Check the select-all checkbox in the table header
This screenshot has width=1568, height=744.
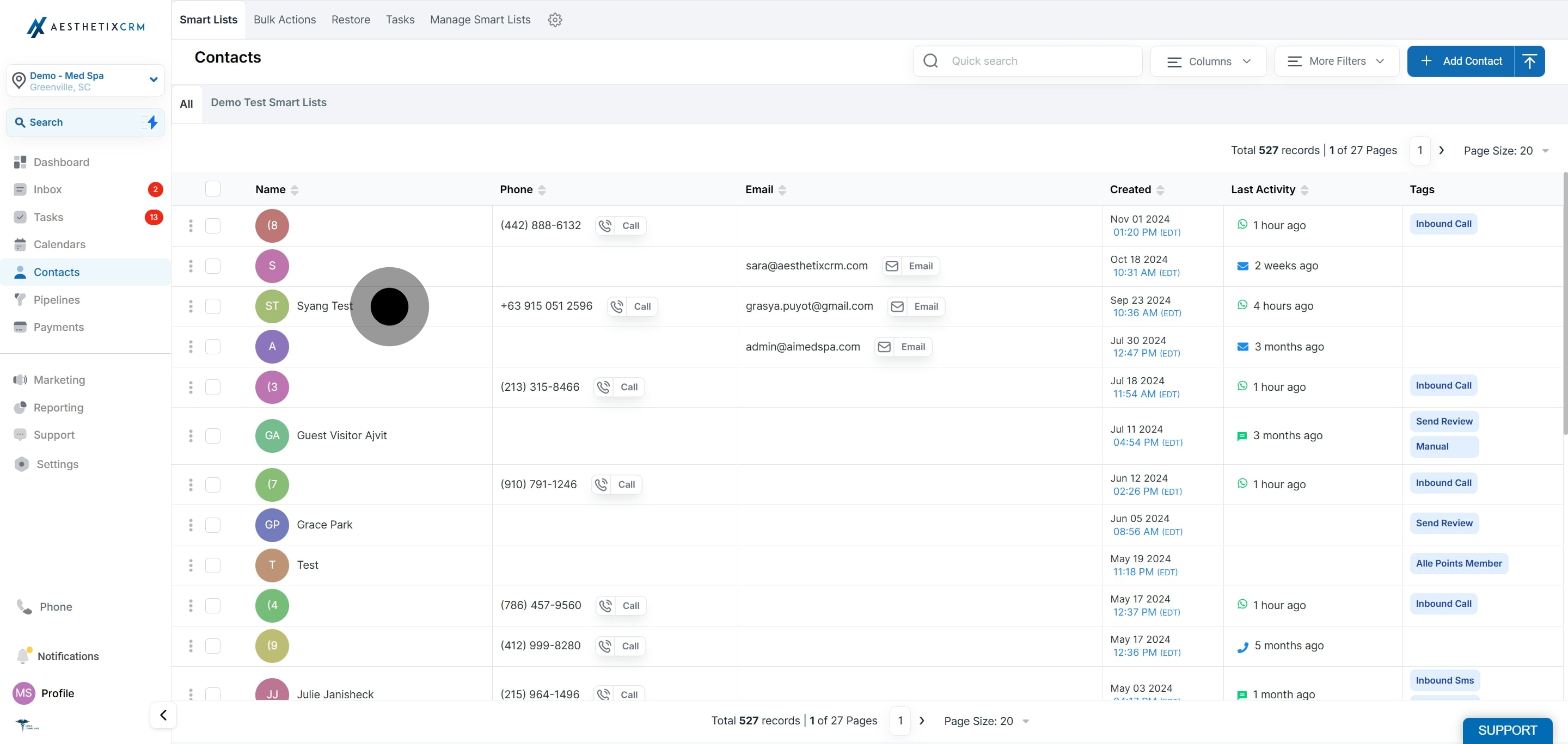pyautogui.click(x=212, y=189)
